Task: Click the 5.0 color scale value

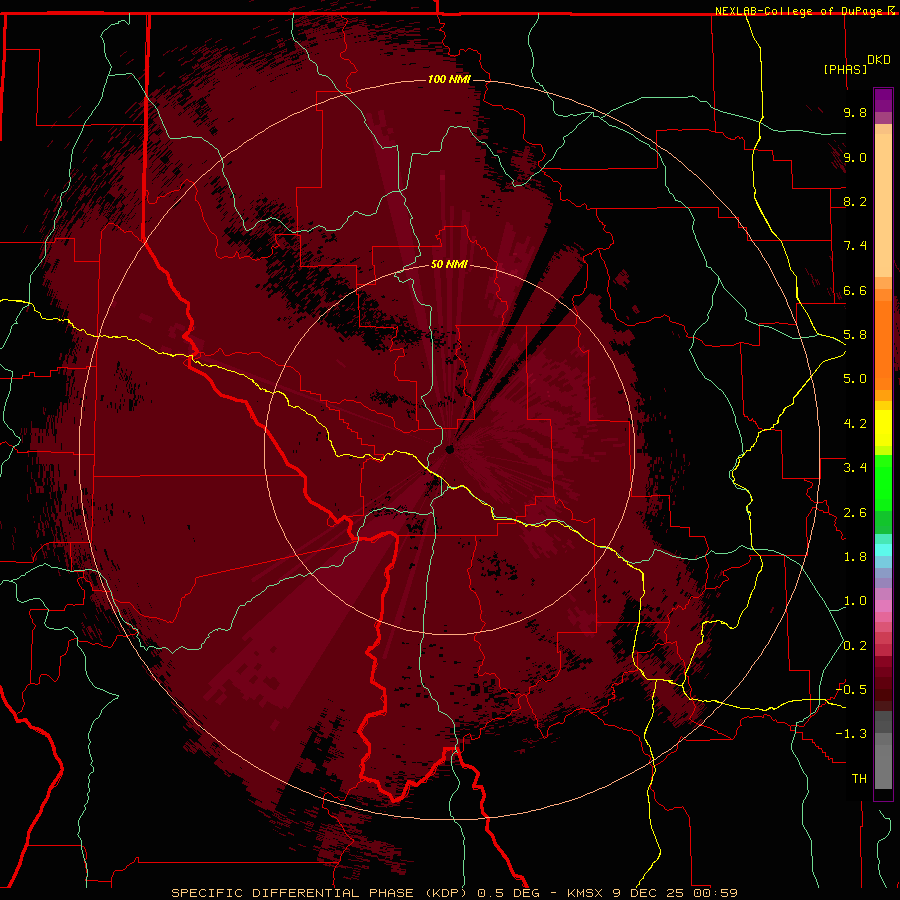Action: click(x=855, y=379)
